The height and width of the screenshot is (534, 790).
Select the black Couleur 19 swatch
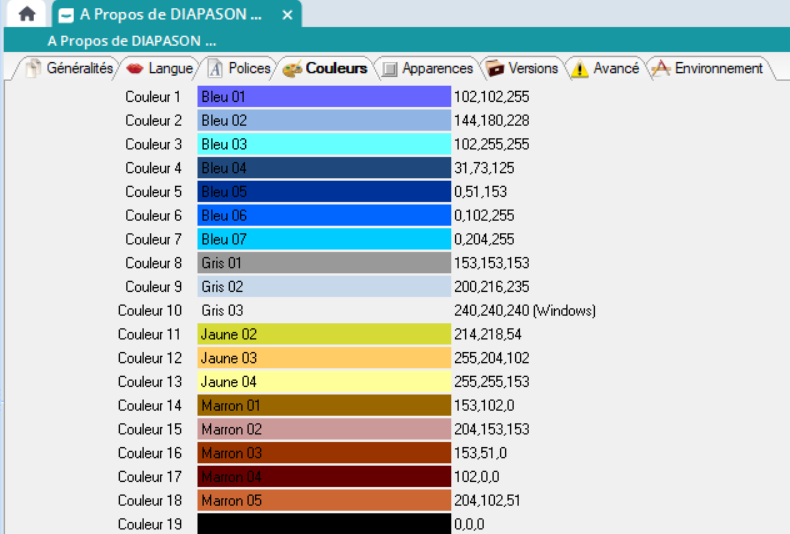(x=324, y=524)
